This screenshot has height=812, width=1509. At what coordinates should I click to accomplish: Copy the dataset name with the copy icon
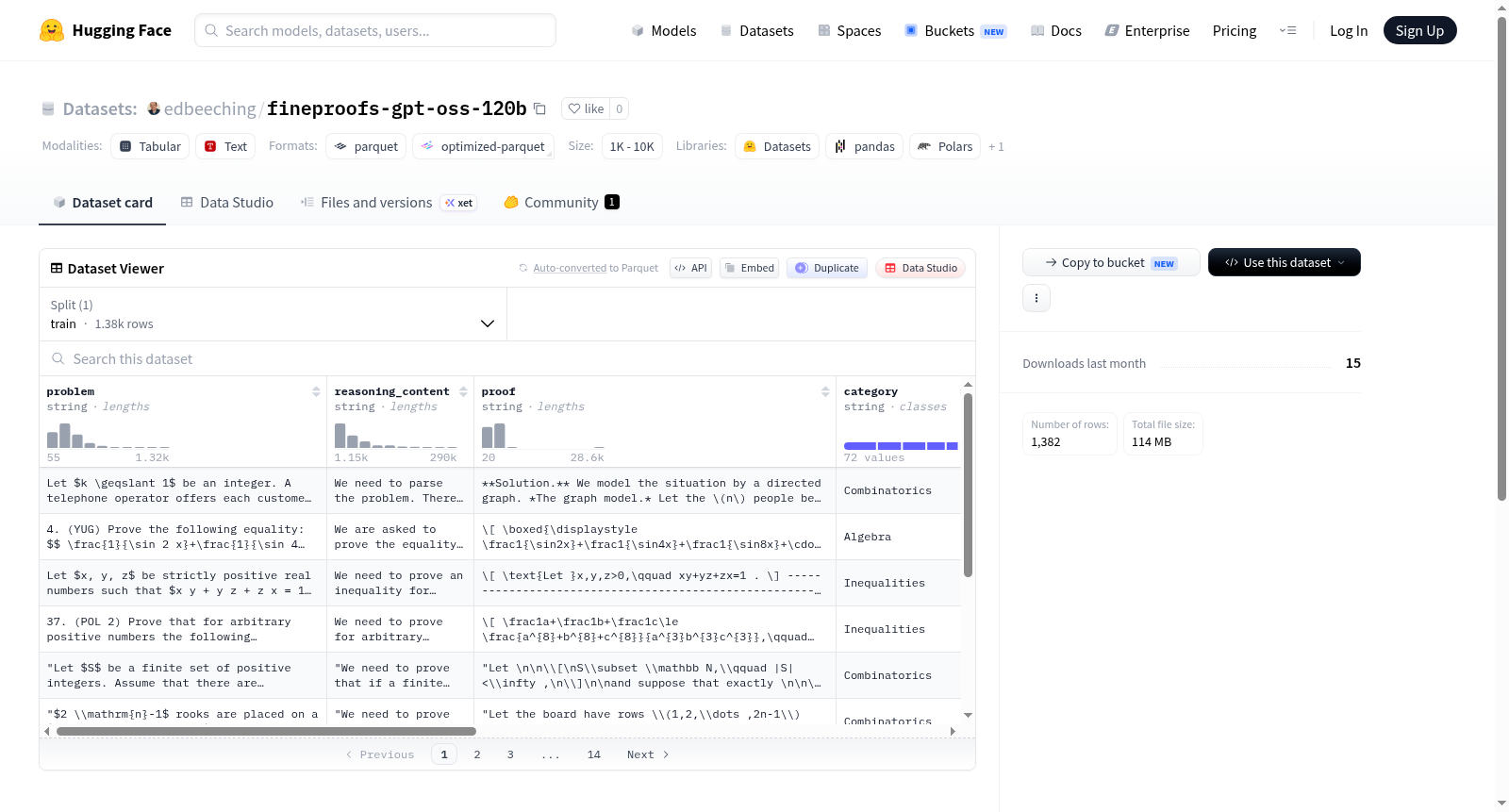(539, 108)
